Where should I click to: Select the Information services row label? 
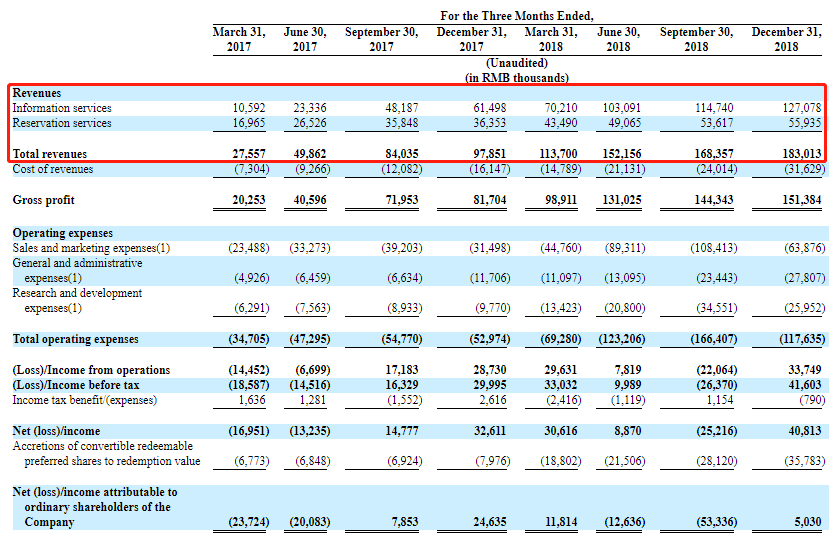click(x=62, y=108)
